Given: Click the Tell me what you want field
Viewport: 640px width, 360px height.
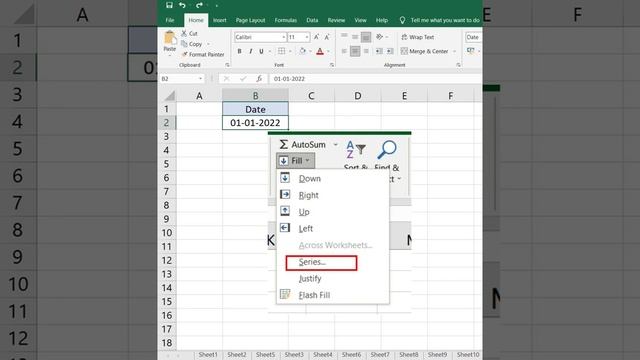Looking at the screenshot, I should [445, 20].
